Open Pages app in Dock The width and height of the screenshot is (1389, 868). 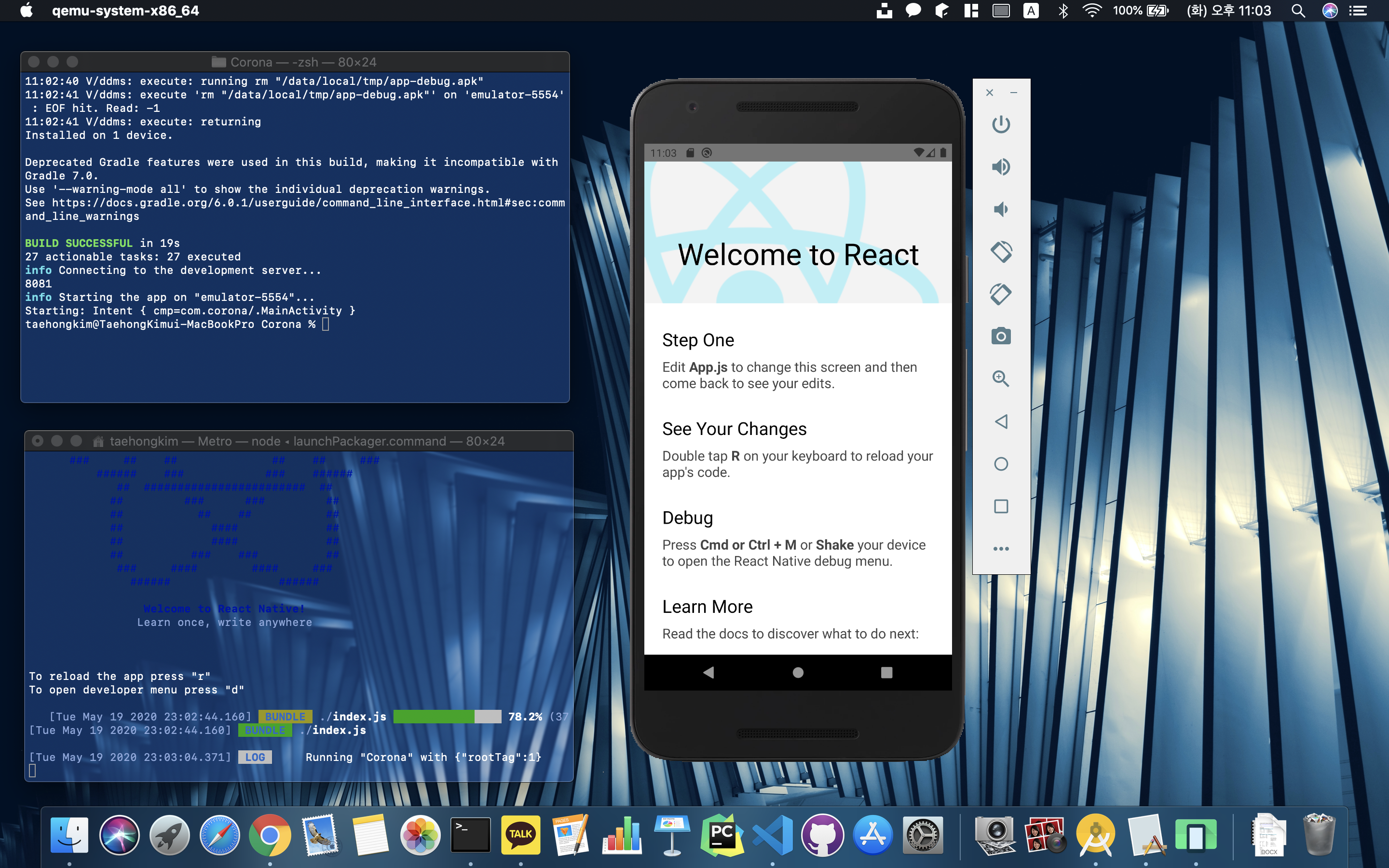[x=571, y=835]
